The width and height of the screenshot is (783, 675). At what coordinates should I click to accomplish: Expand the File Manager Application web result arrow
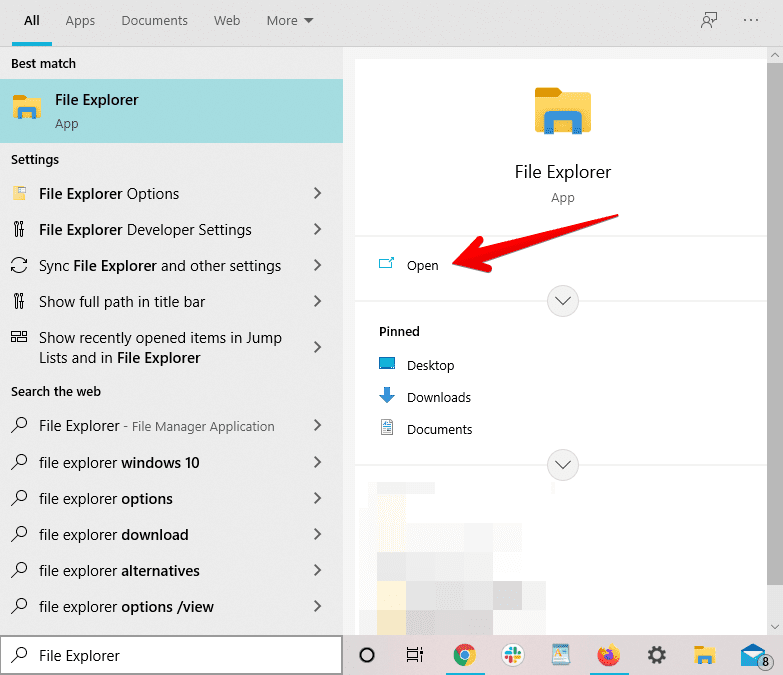coord(317,425)
